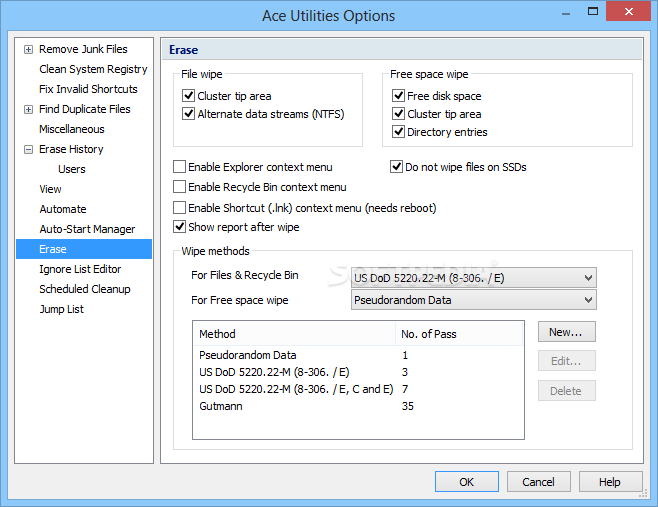Enable Shortcut (.lnk) context menu option
This screenshot has width=658, height=507.
pyautogui.click(x=180, y=207)
